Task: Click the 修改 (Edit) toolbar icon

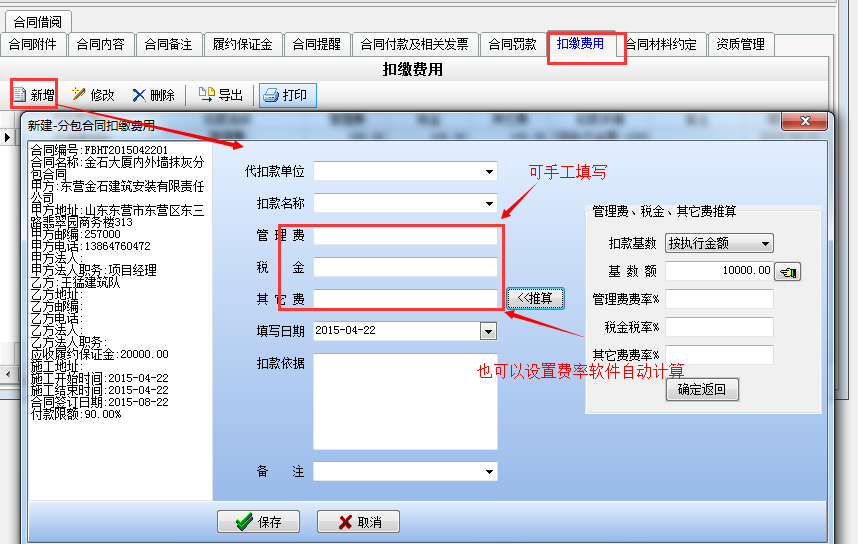Action: point(78,95)
